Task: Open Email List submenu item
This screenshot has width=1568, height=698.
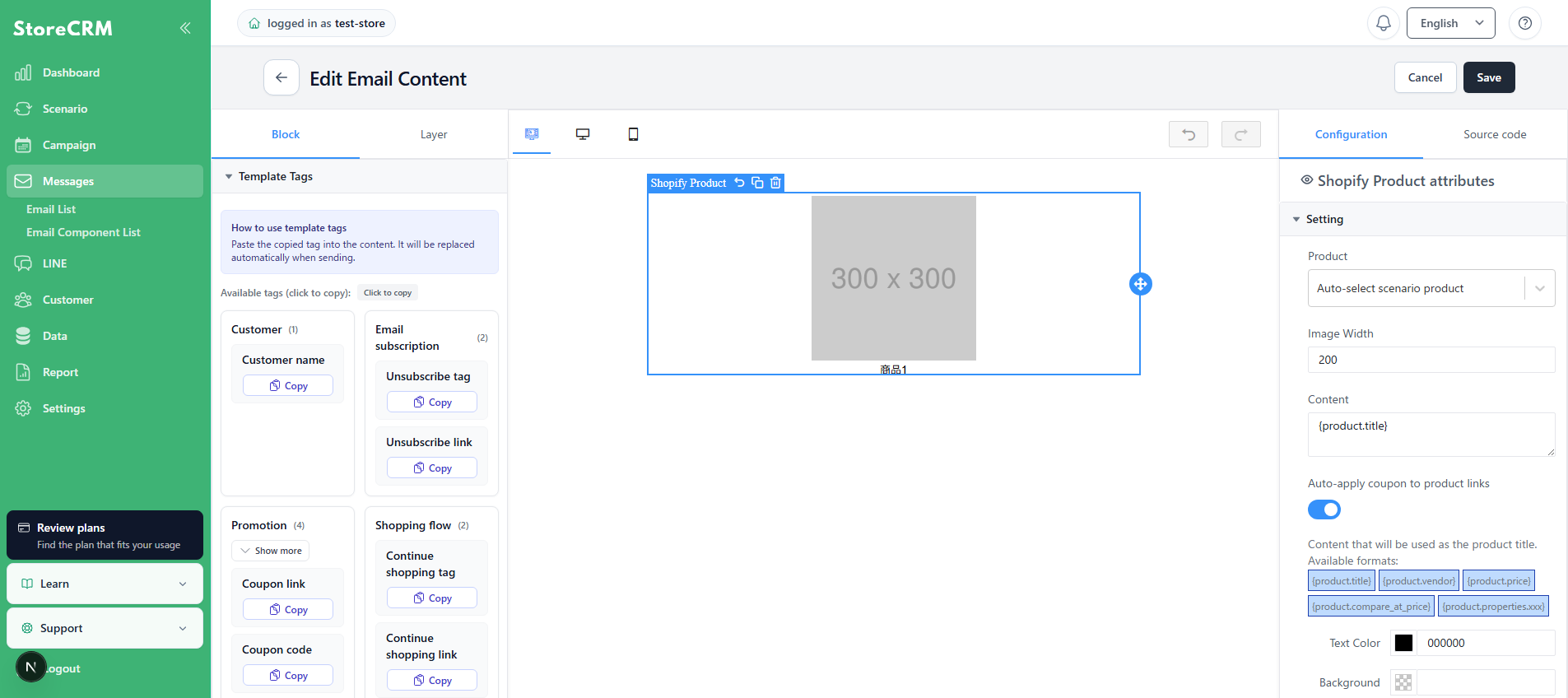Action: [51, 209]
